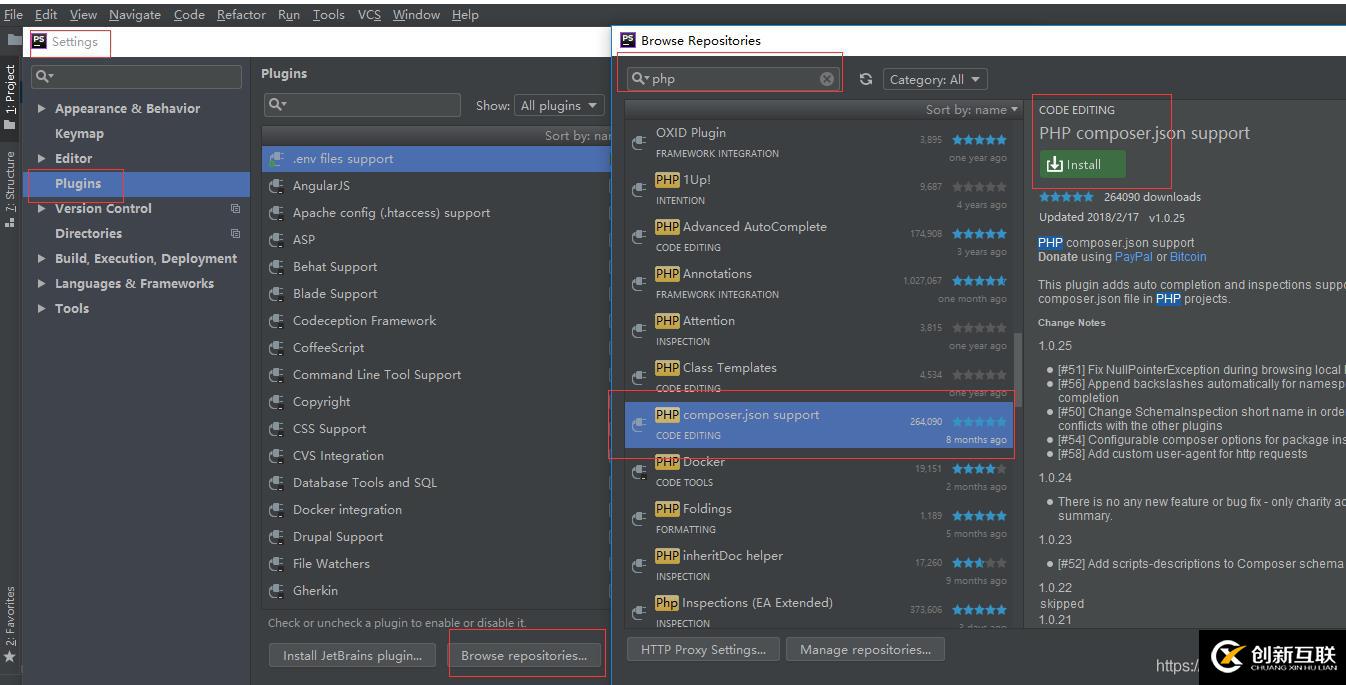1346x685 pixels.
Task: Click the ASP plugin icon
Action: (x=277, y=240)
